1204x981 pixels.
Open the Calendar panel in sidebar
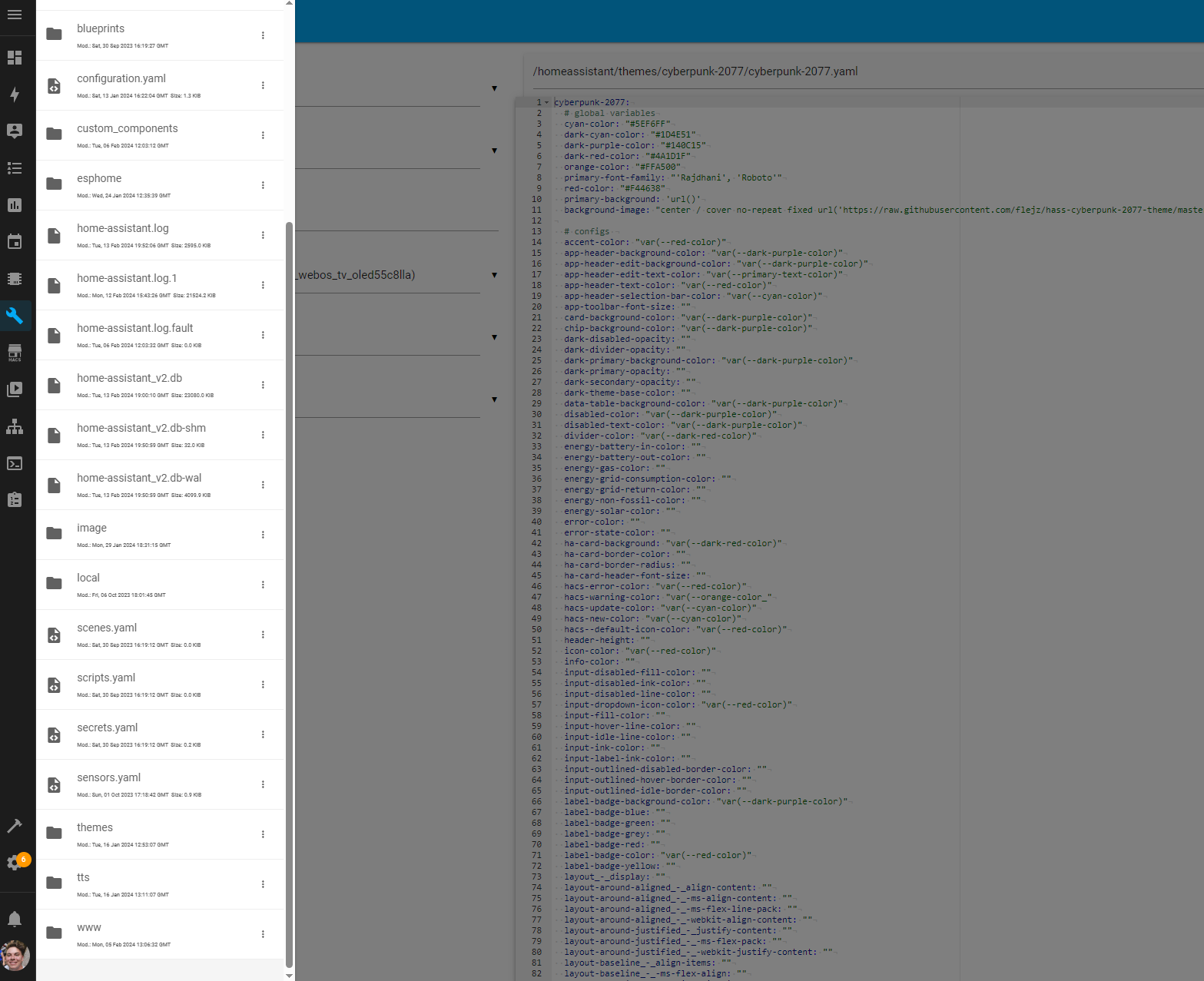coord(15,242)
